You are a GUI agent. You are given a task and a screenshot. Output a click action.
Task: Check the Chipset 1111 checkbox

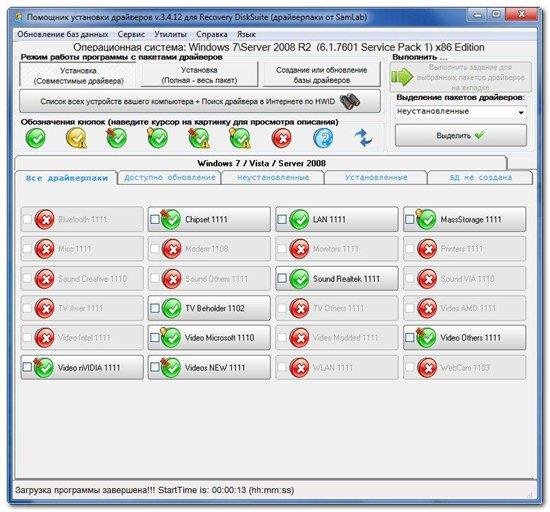pos(154,220)
